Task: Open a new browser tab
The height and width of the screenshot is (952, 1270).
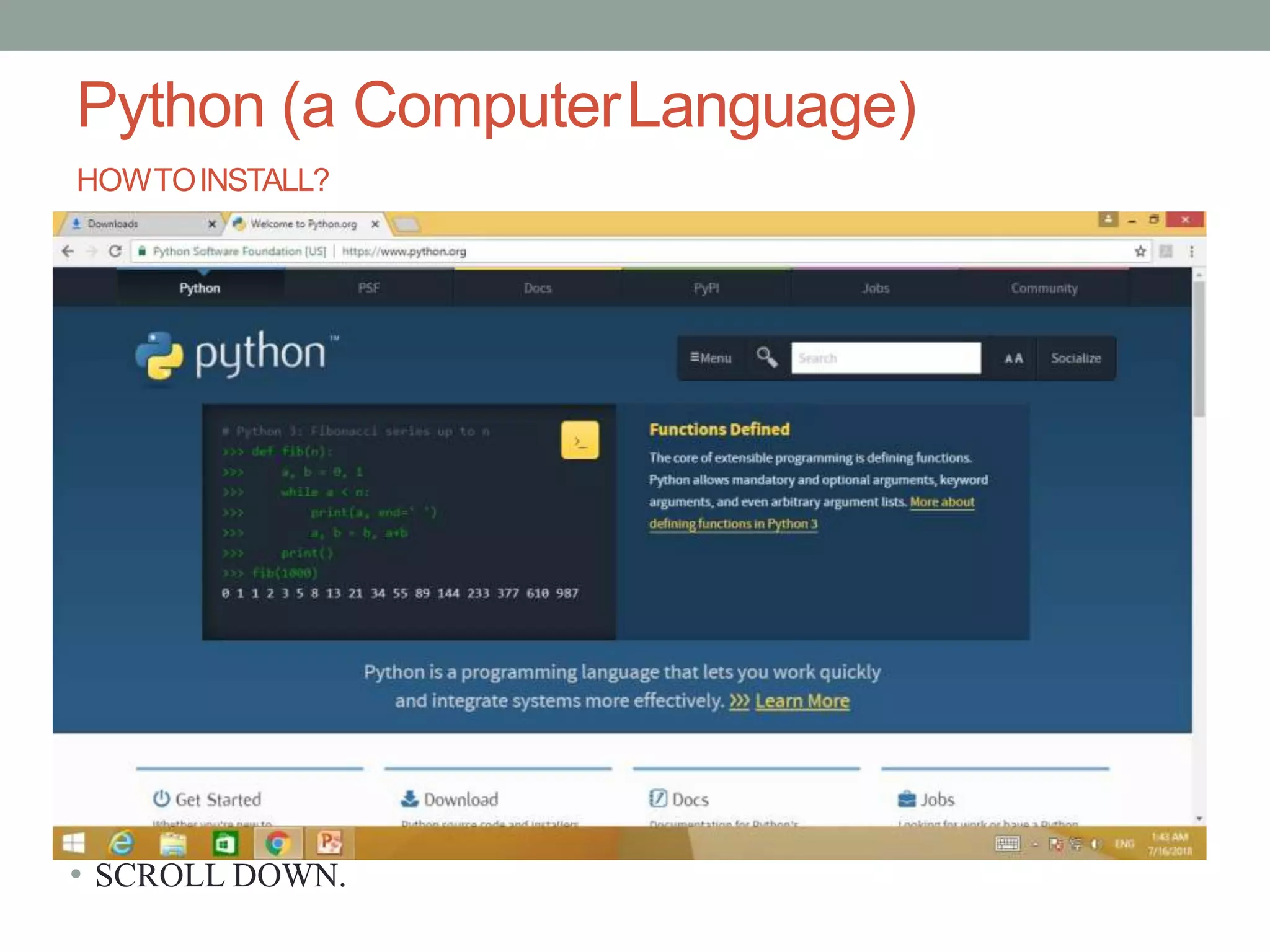Action: click(x=407, y=224)
